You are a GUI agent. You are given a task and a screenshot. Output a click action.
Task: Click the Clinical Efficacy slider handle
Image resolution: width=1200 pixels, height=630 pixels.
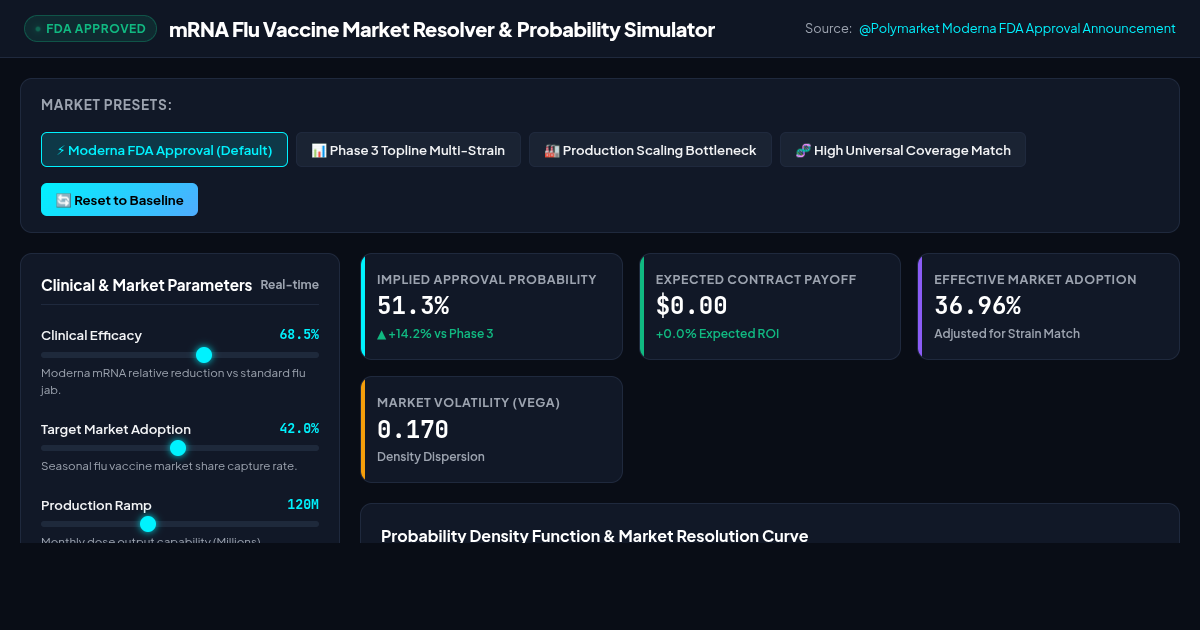(x=204, y=355)
